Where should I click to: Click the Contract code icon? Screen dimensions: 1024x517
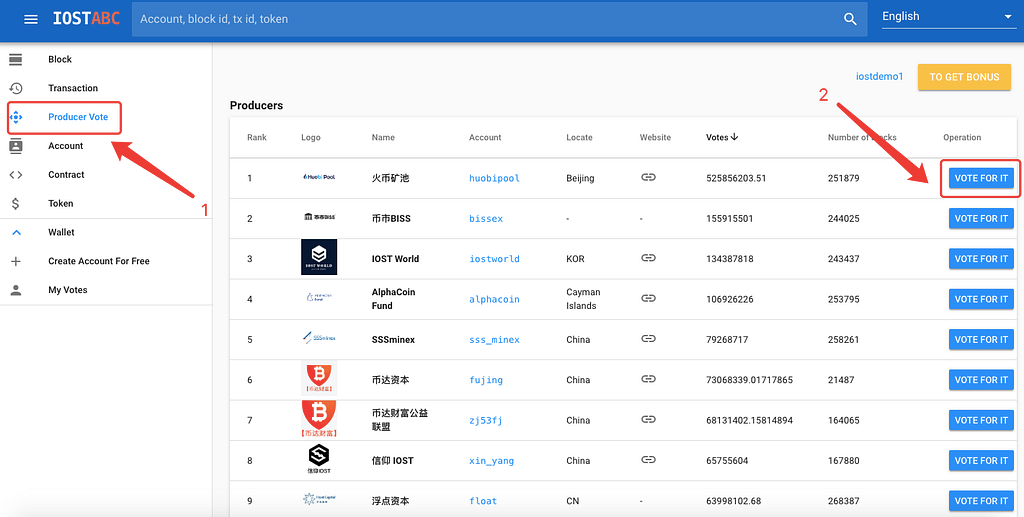(x=16, y=174)
